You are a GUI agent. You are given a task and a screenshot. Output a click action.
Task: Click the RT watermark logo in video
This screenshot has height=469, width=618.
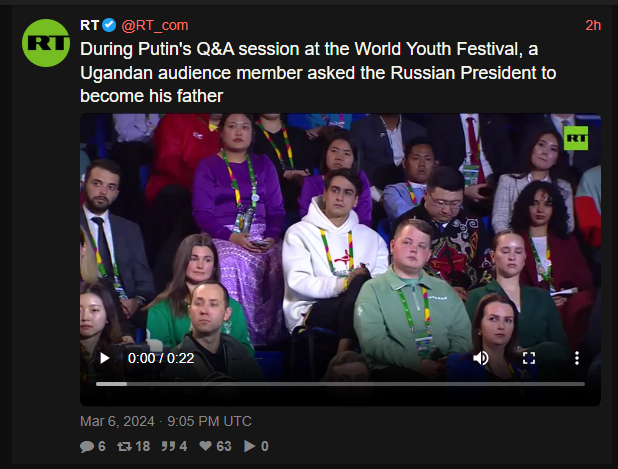tap(576, 138)
